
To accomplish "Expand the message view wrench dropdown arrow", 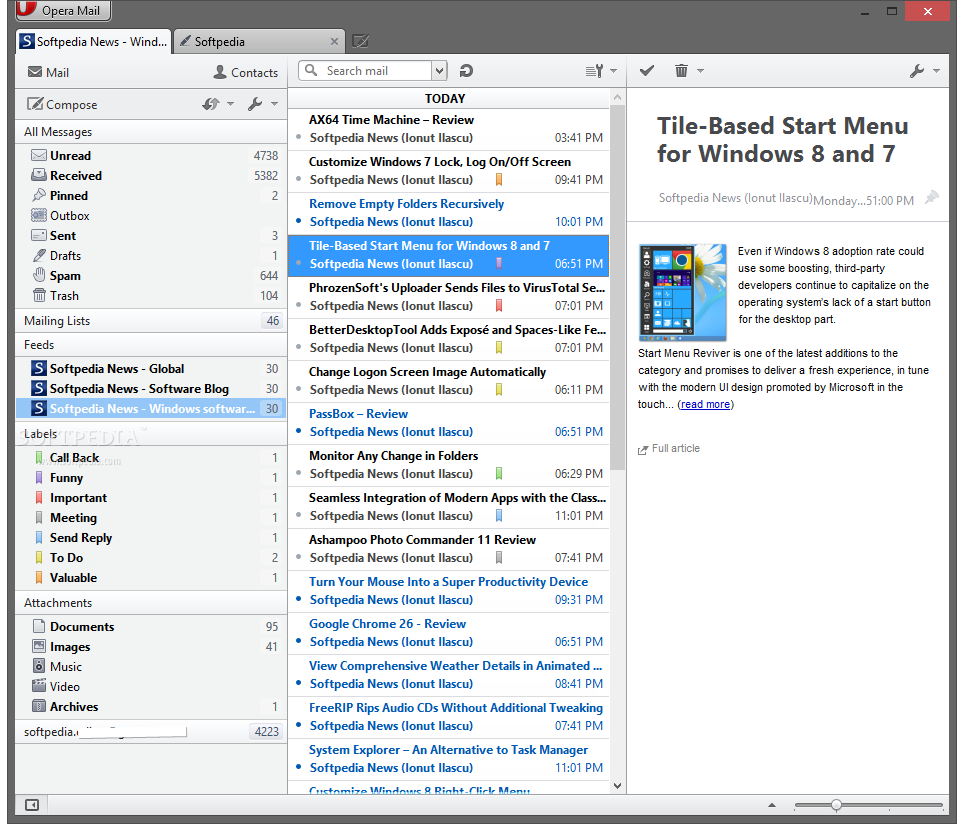I will click(x=936, y=71).
